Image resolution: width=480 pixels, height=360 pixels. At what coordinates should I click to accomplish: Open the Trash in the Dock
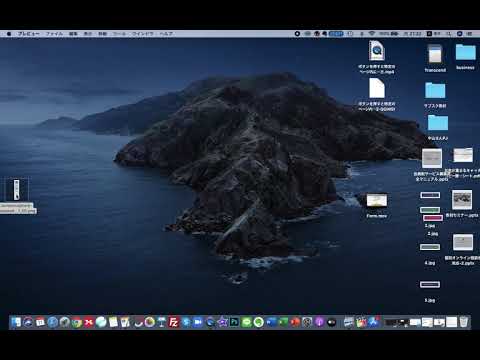click(464, 322)
